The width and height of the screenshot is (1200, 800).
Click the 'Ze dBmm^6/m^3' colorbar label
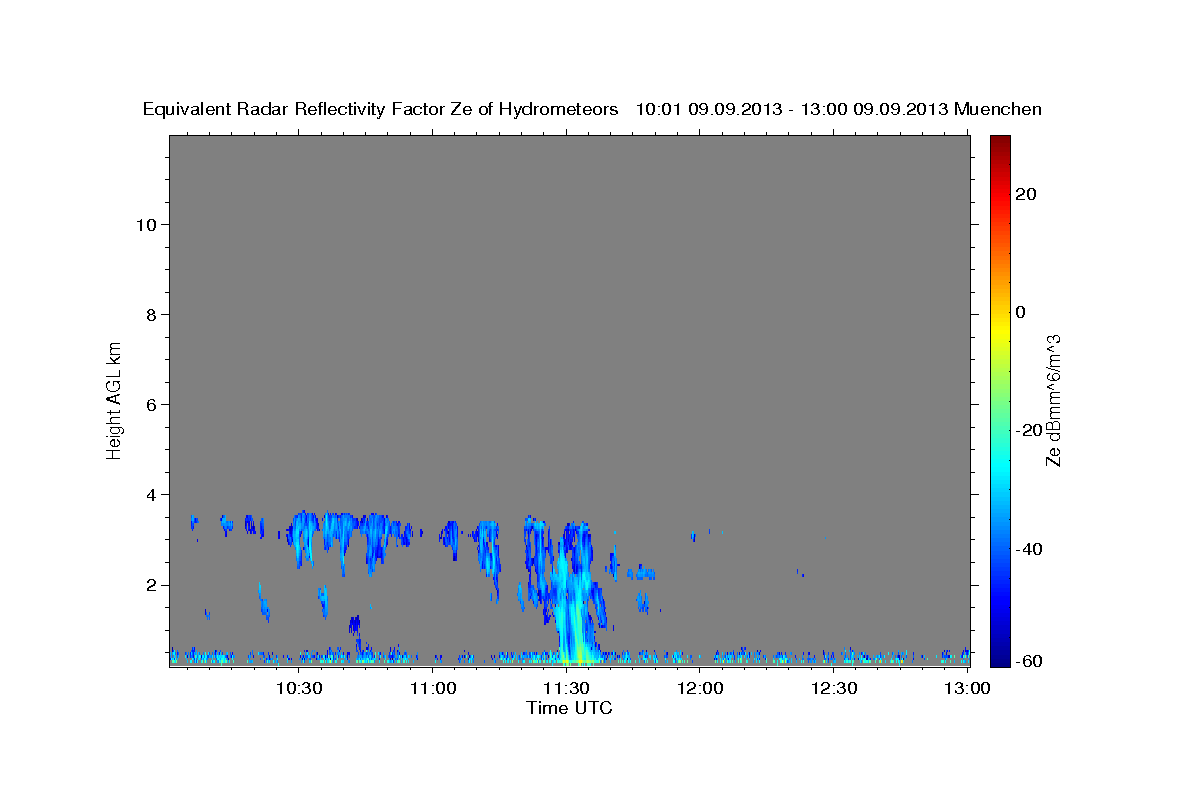(1052, 400)
